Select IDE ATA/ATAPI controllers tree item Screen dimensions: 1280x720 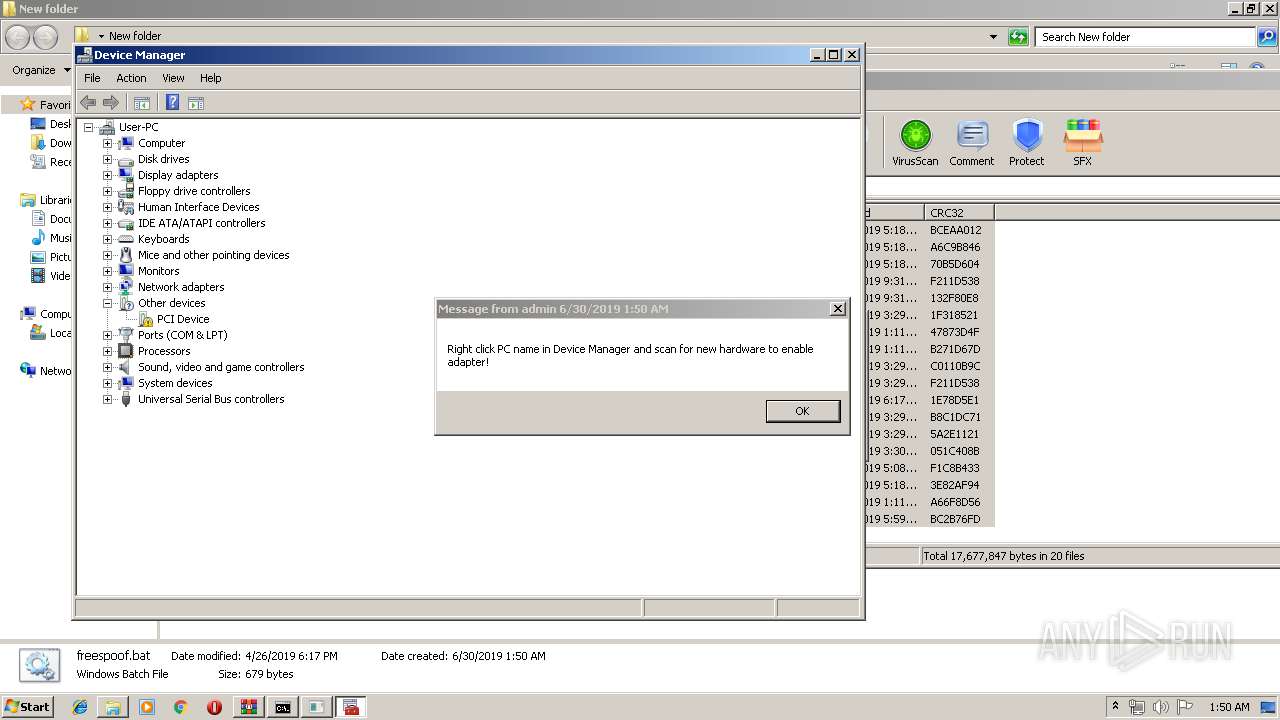point(201,223)
